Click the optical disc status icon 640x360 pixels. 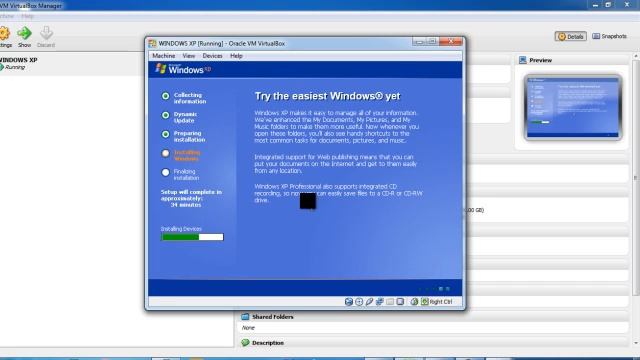tap(359, 302)
